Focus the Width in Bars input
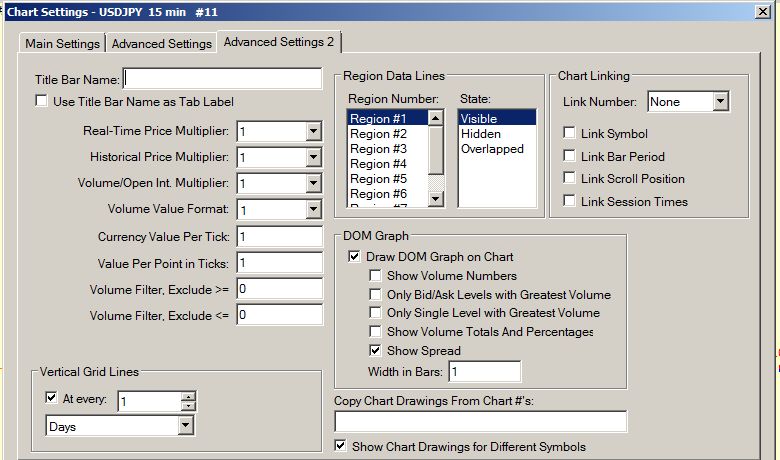This screenshot has width=780, height=460. coord(484,372)
